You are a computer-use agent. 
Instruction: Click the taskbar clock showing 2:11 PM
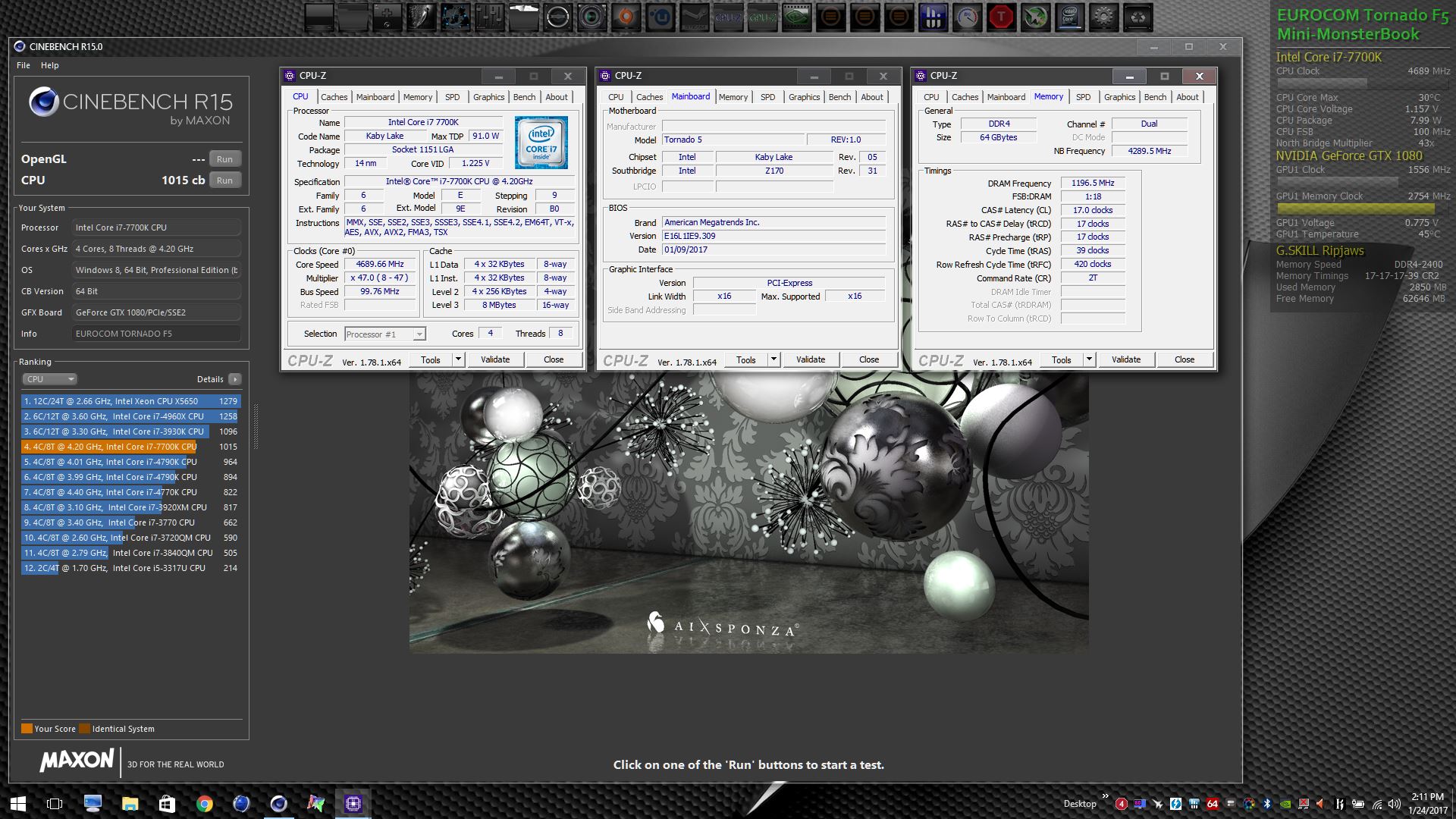(1428, 803)
